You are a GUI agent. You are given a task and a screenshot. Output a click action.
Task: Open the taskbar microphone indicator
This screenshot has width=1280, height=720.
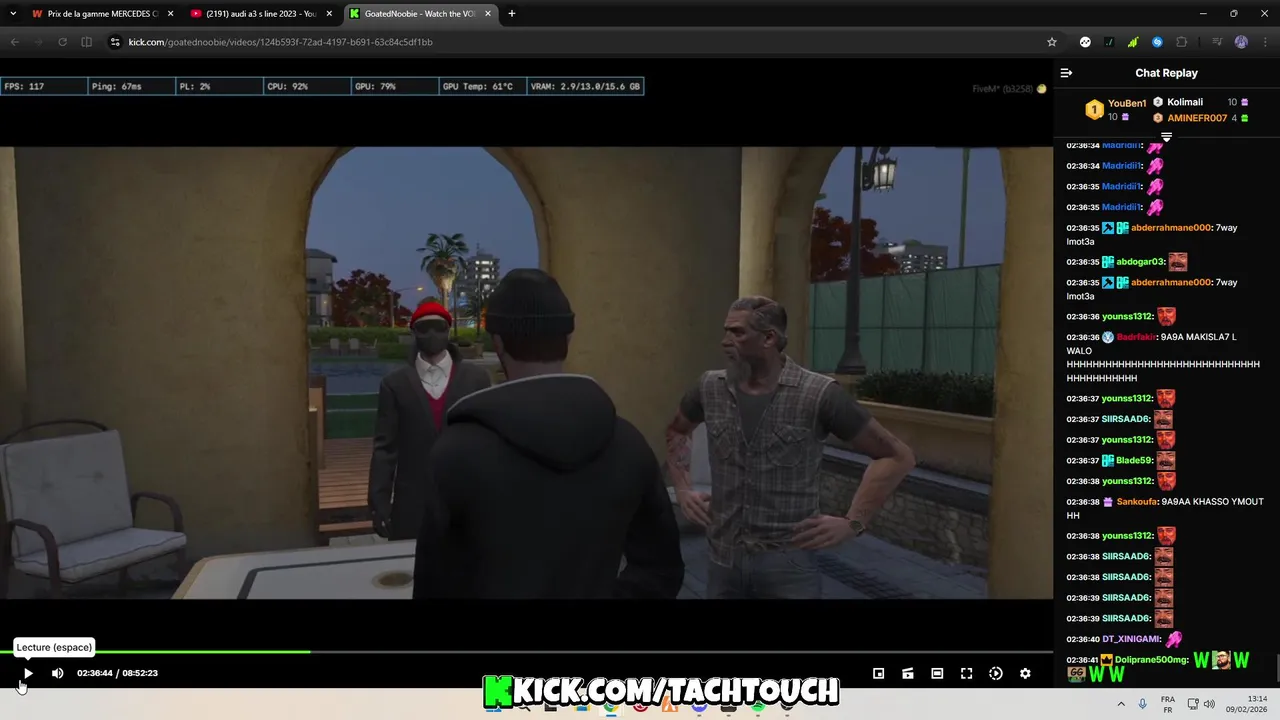coord(1142,704)
